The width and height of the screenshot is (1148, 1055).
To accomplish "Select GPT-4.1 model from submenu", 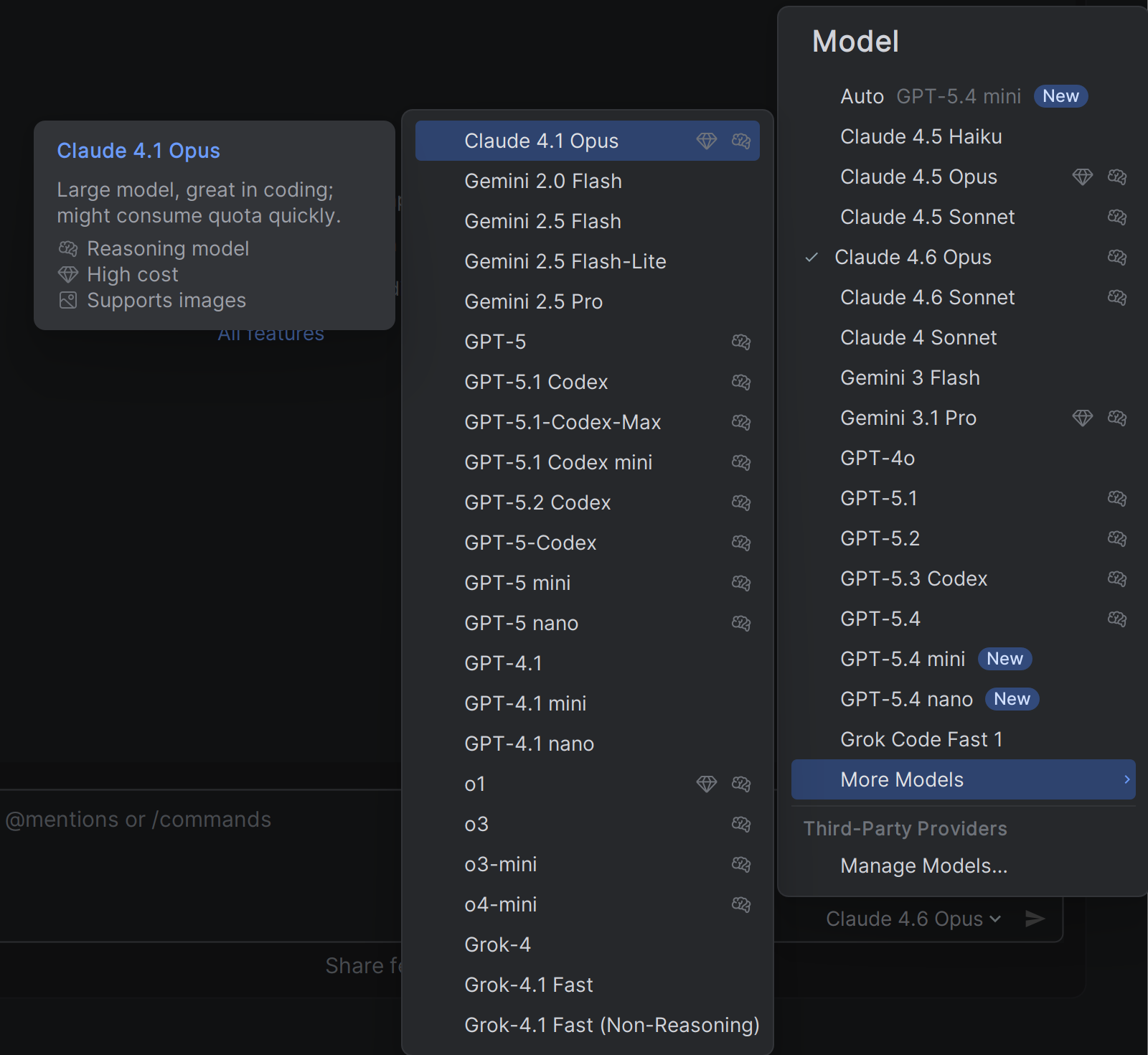I will tap(588, 663).
